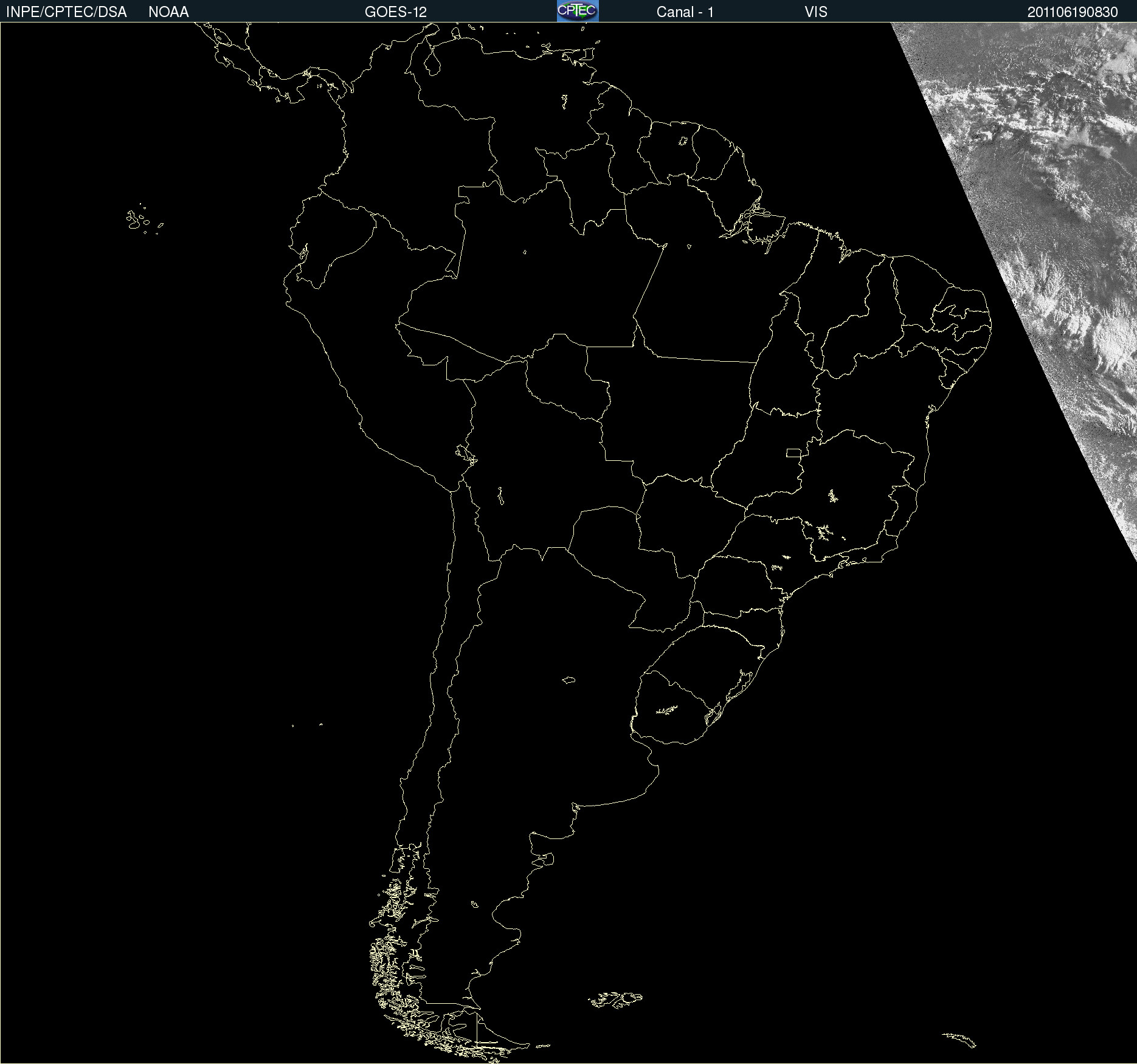1137x1064 pixels.
Task: Click the Falkland Islands outline
Action: pos(615,1000)
